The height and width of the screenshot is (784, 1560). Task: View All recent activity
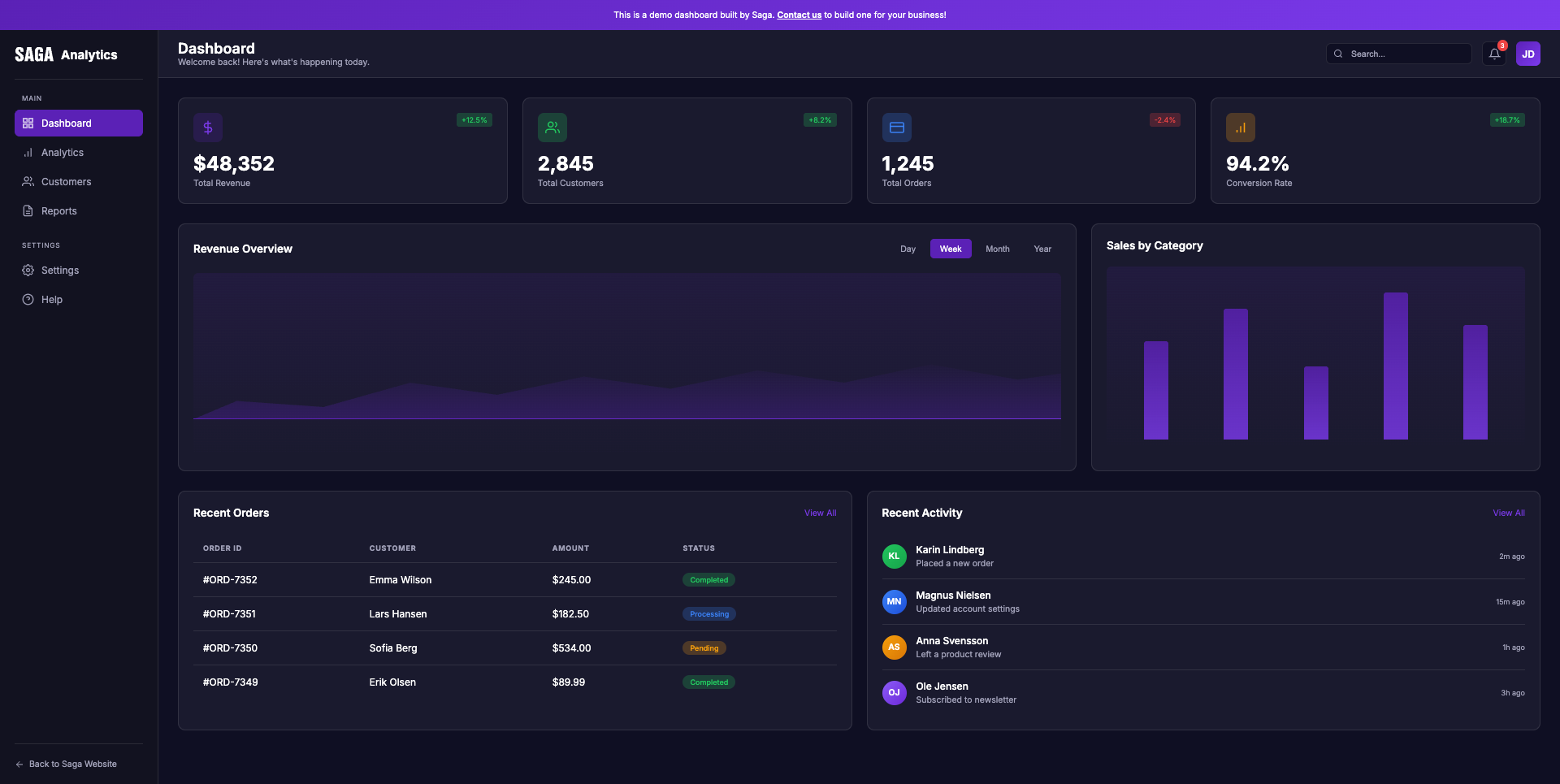[x=1508, y=513]
